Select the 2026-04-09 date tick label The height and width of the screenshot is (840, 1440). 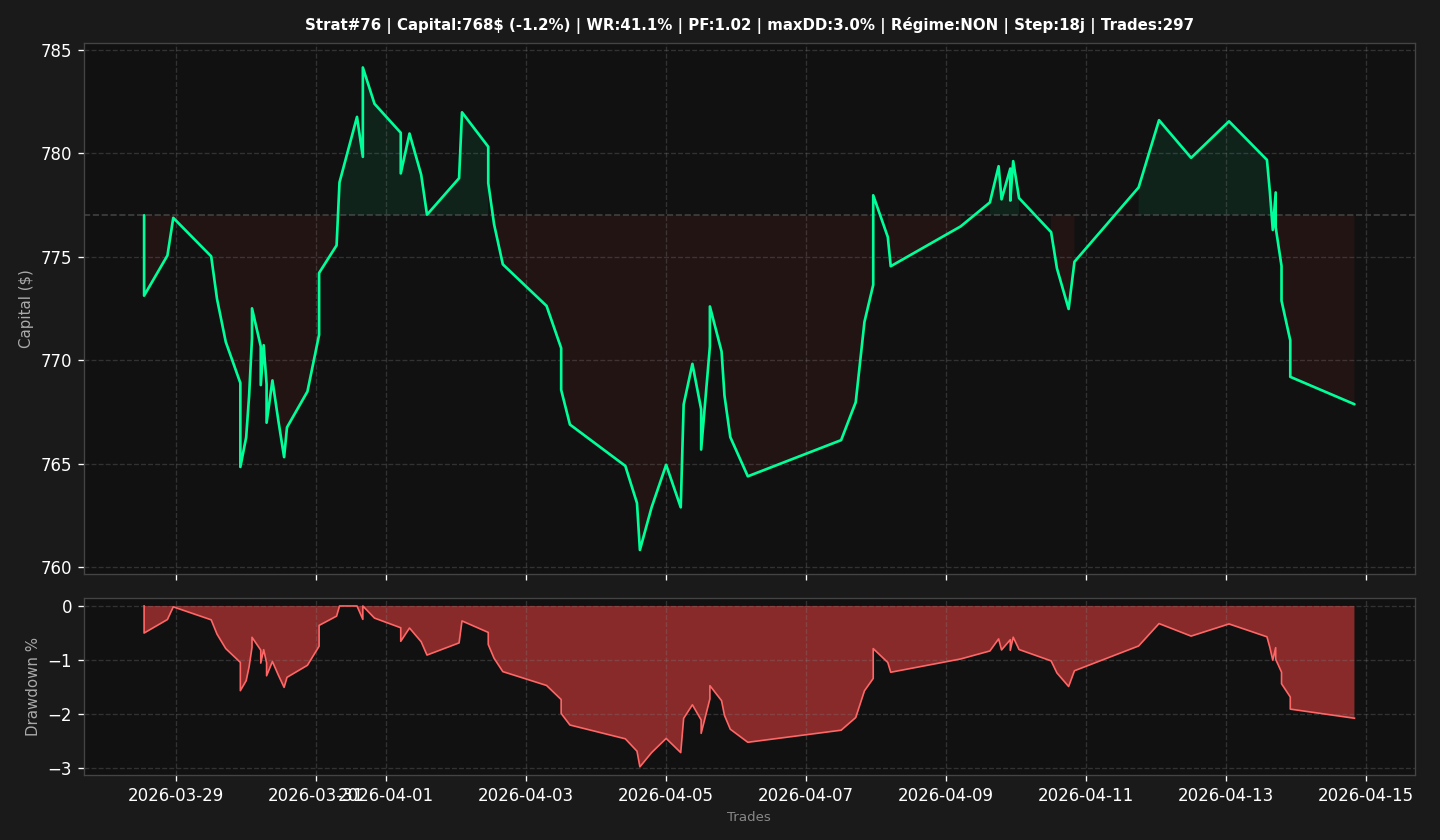(x=946, y=795)
